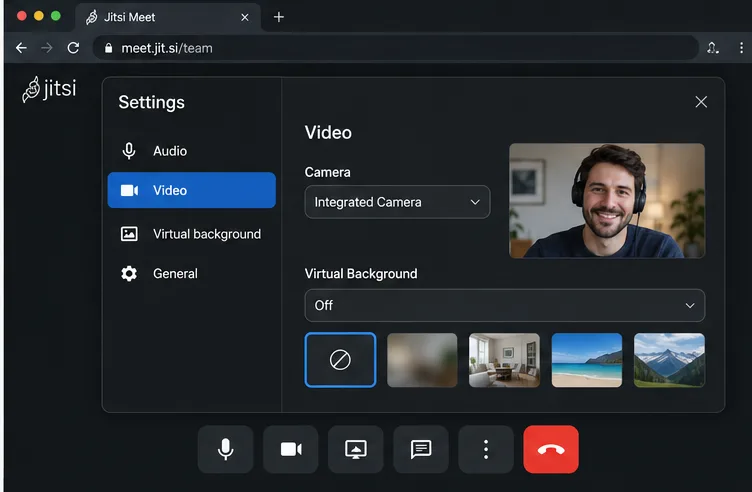
Task: Click the Video heading in the panel
Action: (x=328, y=132)
